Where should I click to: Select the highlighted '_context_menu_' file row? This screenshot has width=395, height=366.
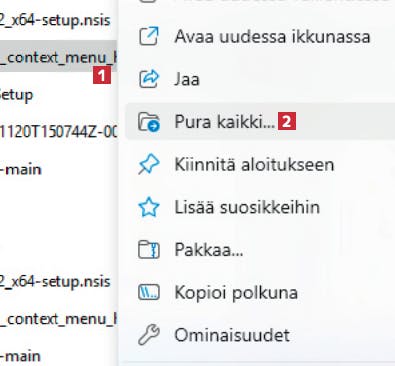(58, 57)
